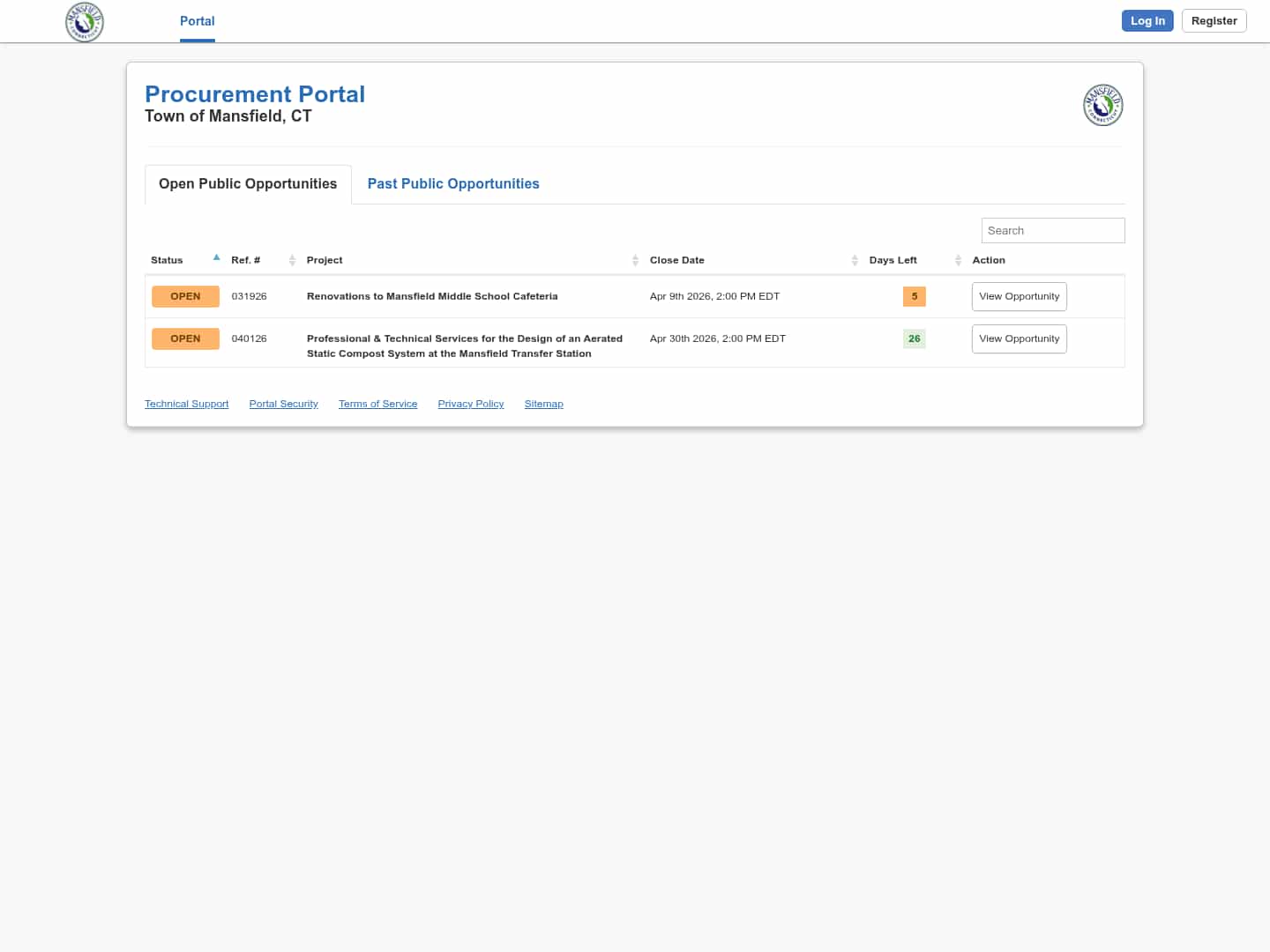Screen dimensions: 1270x952
Task: Select the Open Public Opportunities tab
Action: point(248,184)
